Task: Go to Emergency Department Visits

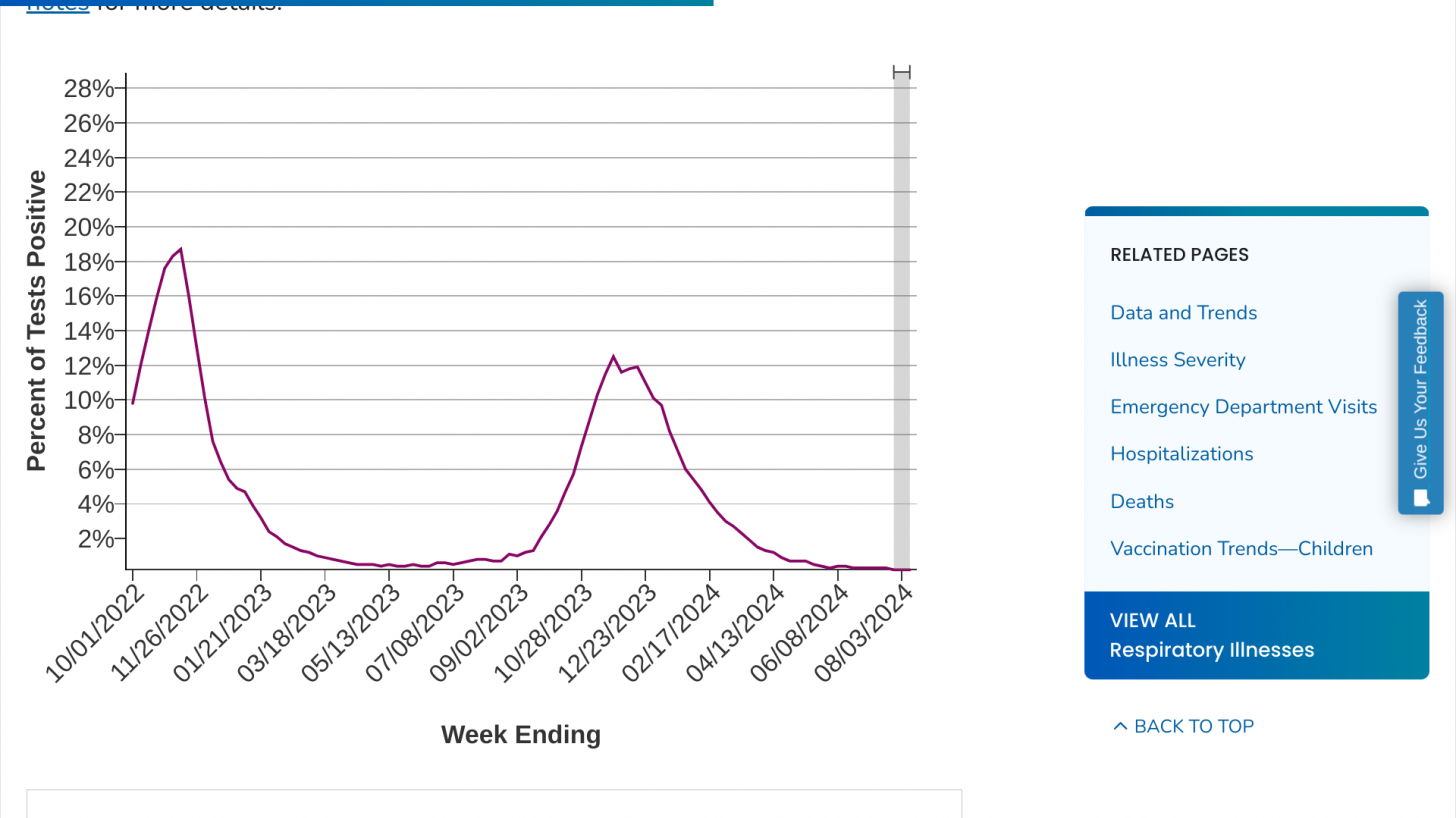Action: [1243, 407]
